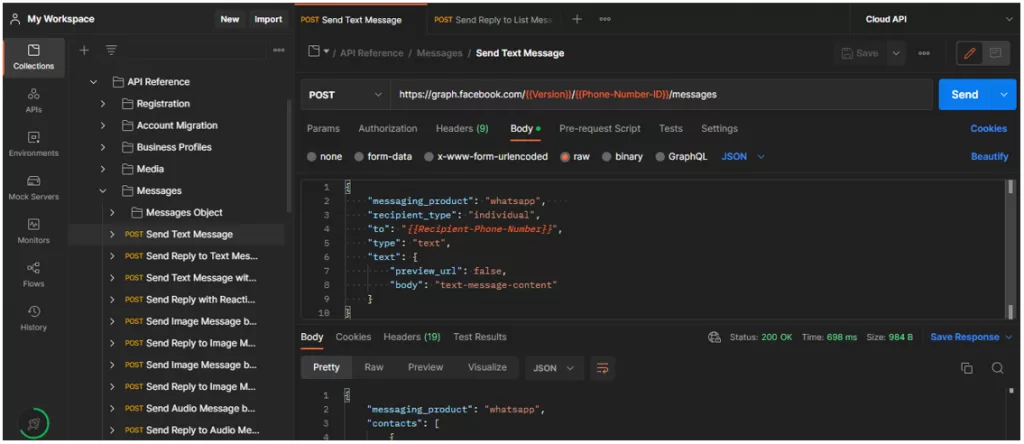This screenshot has height=444, width=1024.
Task: Switch to the request Settings tab
Action: 720,129
